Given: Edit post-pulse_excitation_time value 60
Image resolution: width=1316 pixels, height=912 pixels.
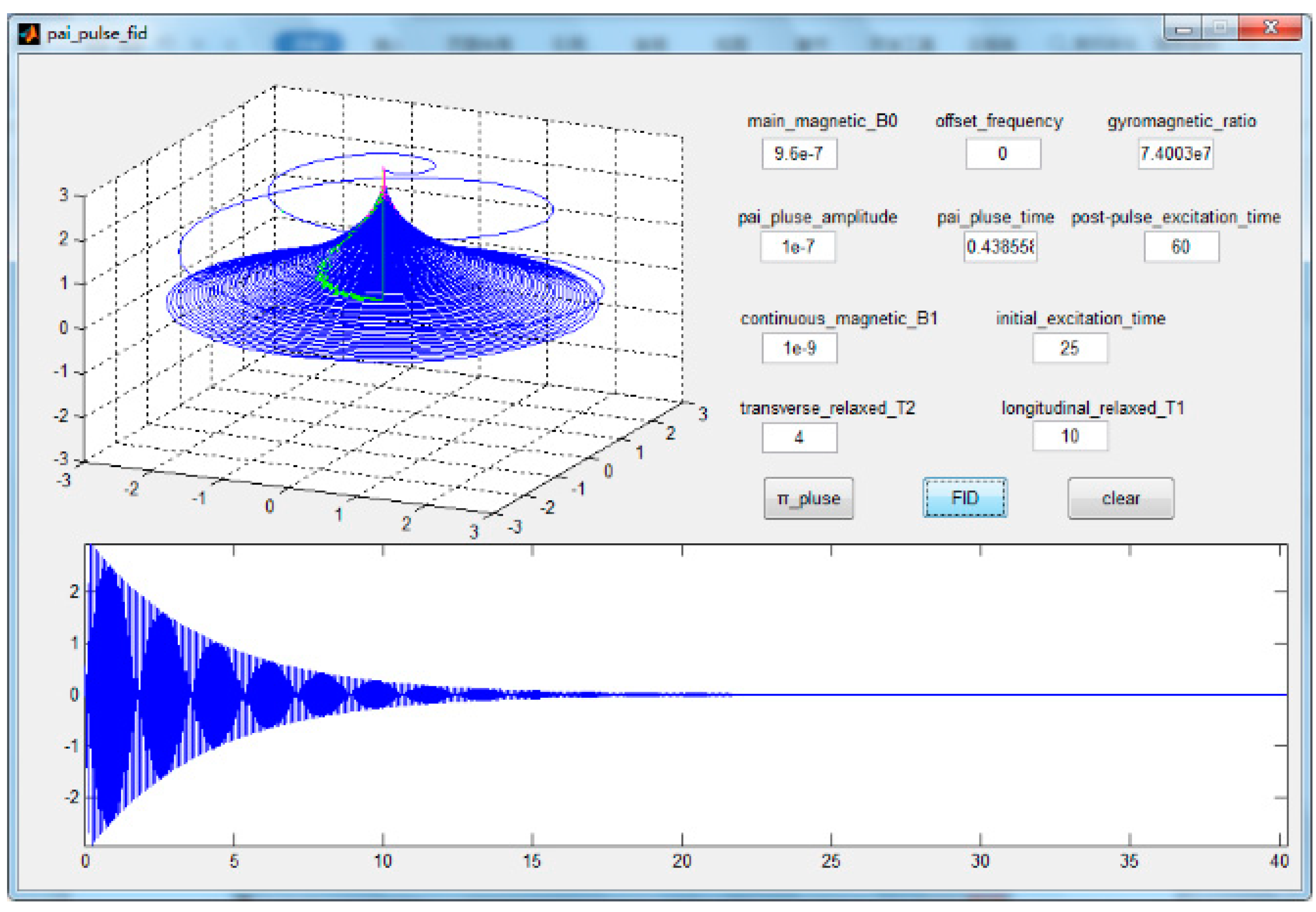Looking at the screenshot, I should pos(1180,247).
